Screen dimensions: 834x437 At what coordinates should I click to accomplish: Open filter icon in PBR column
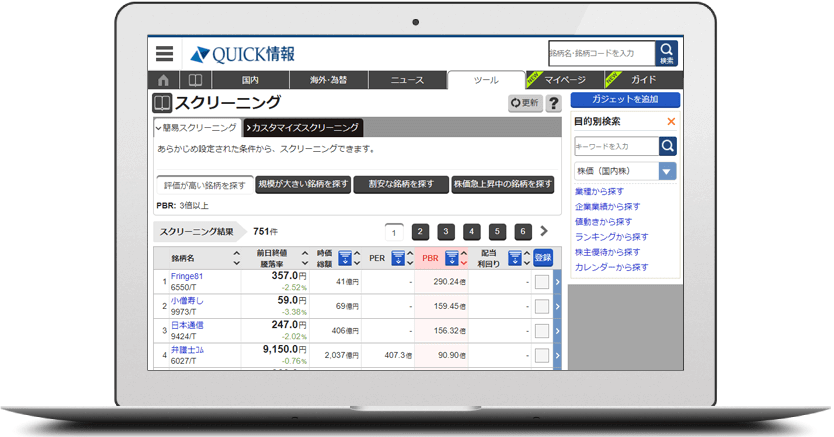pyautogui.click(x=452, y=258)
